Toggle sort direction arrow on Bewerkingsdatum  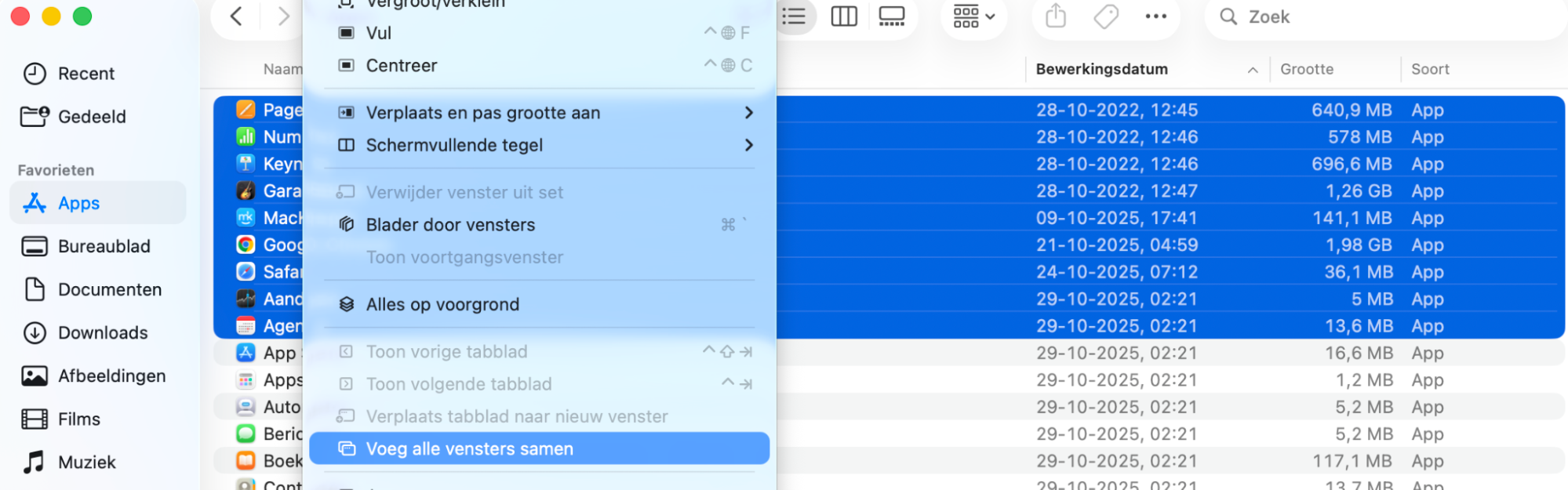[x=1253, y=70]
